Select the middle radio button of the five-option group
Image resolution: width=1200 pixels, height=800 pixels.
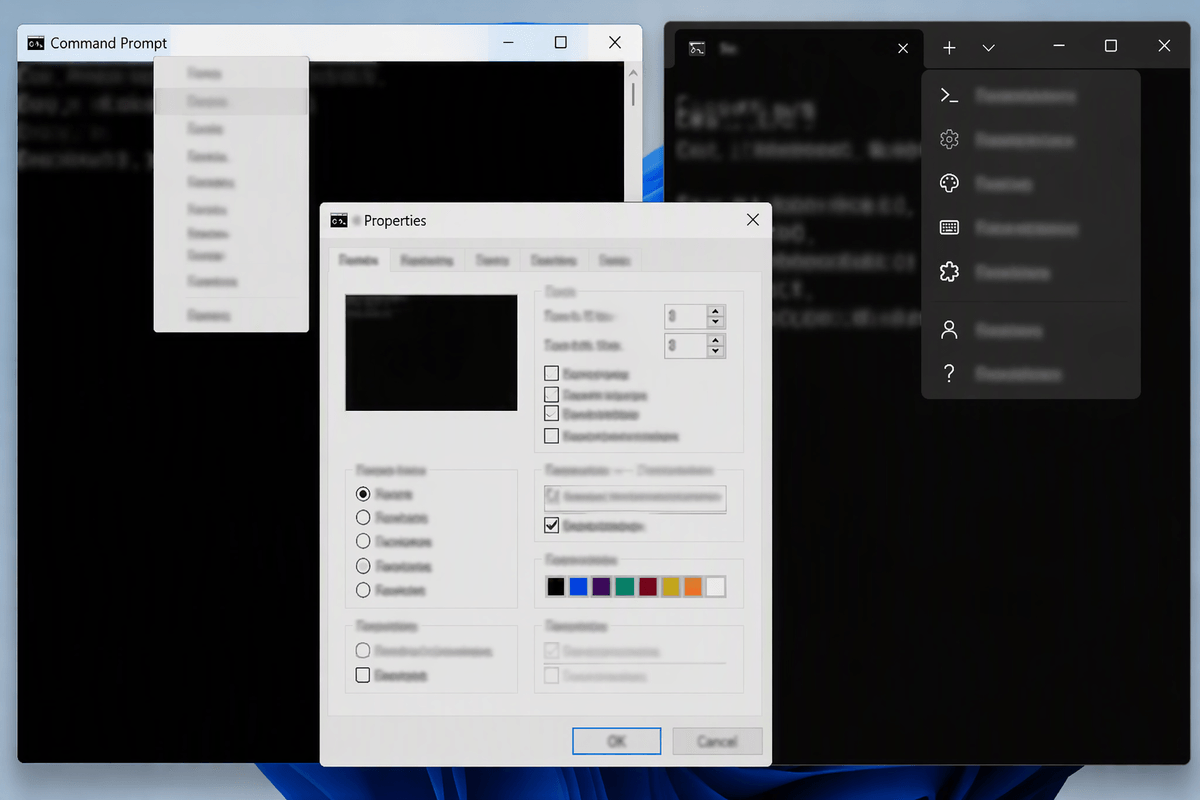click(363, 542)
